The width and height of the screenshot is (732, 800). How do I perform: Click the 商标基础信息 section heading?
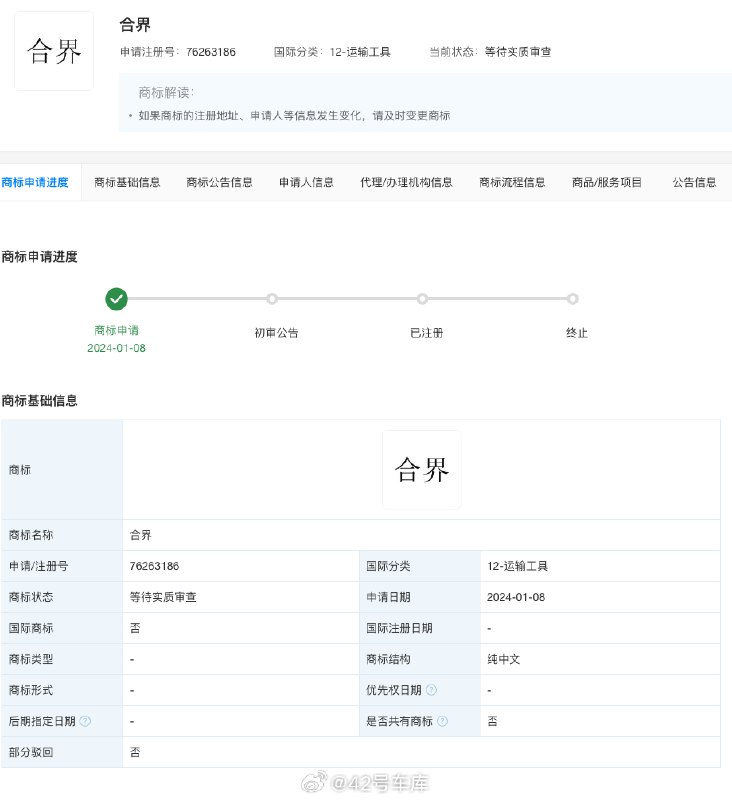click(x=39, y=401)
